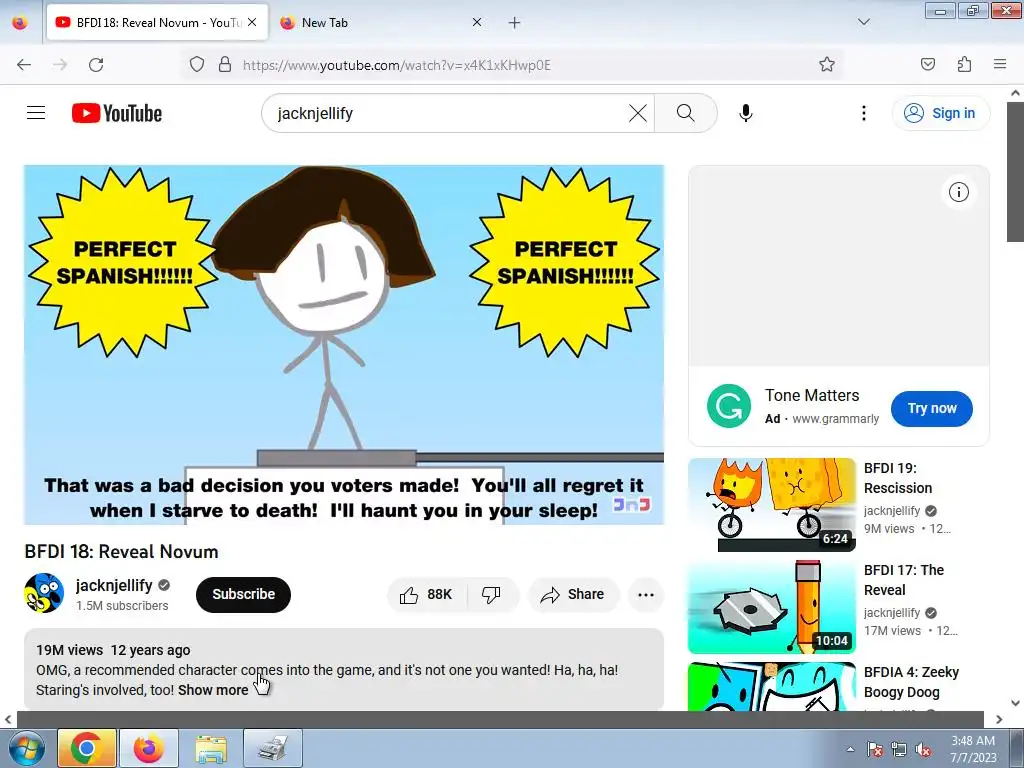Click the Sign in button

(x=940, y=113)
